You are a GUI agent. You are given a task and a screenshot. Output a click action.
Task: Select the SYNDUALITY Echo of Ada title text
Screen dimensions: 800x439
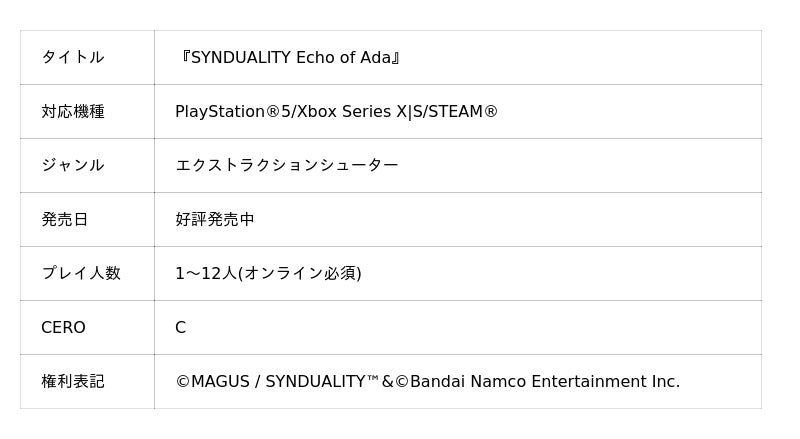pyautogui.click(x=289, y=58)
